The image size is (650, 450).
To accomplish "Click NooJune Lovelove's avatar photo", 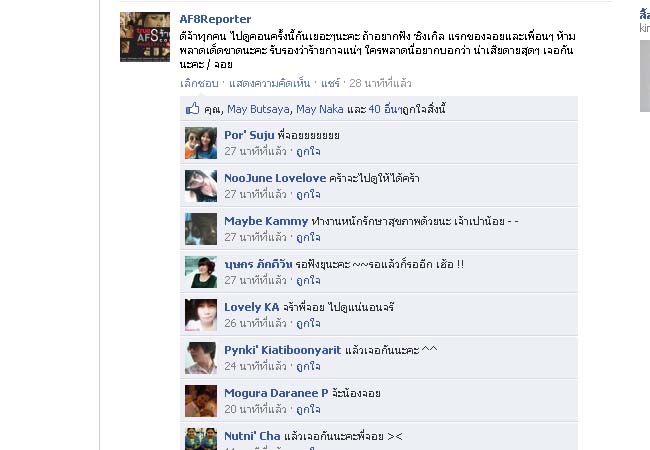I will pyautogui.click(x=201, y=186).
